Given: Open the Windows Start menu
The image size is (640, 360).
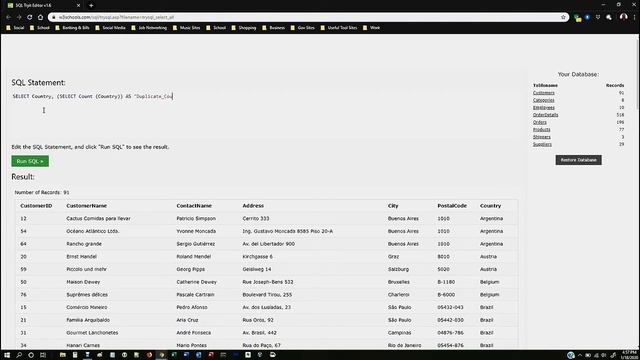Looking at the screenshot, I should click(x=7, y=355).
